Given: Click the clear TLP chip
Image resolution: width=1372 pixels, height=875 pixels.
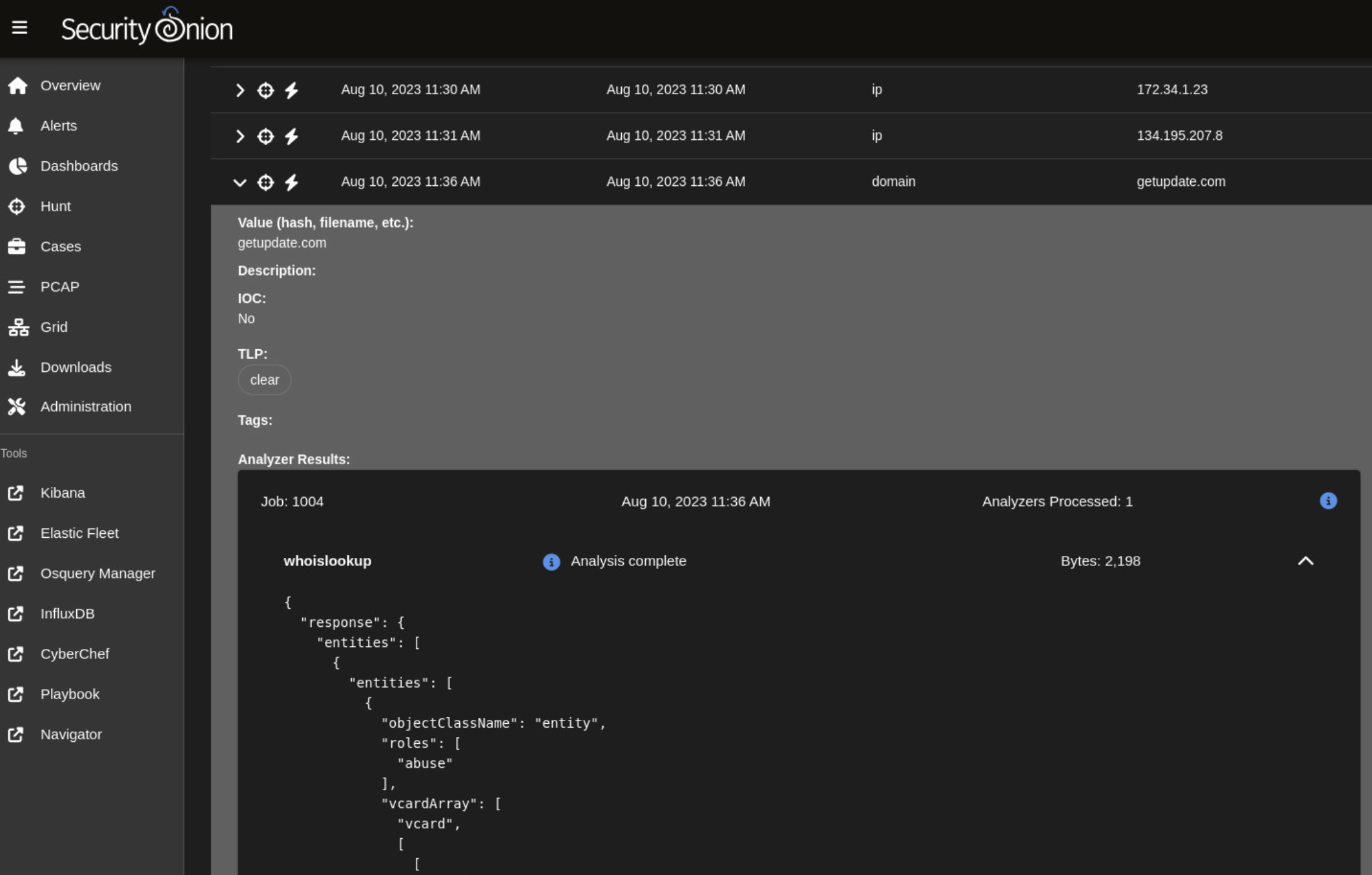Looking at the screenshot, I should 265,380.
